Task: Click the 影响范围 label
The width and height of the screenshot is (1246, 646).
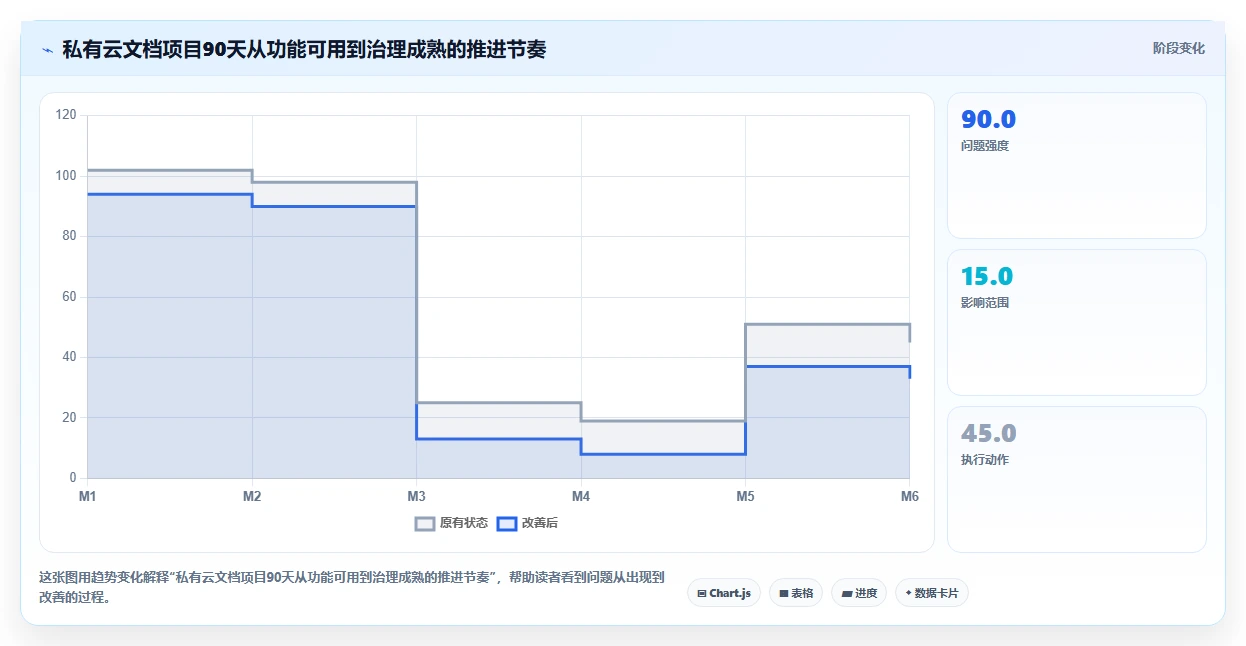Action: (985, 303)
